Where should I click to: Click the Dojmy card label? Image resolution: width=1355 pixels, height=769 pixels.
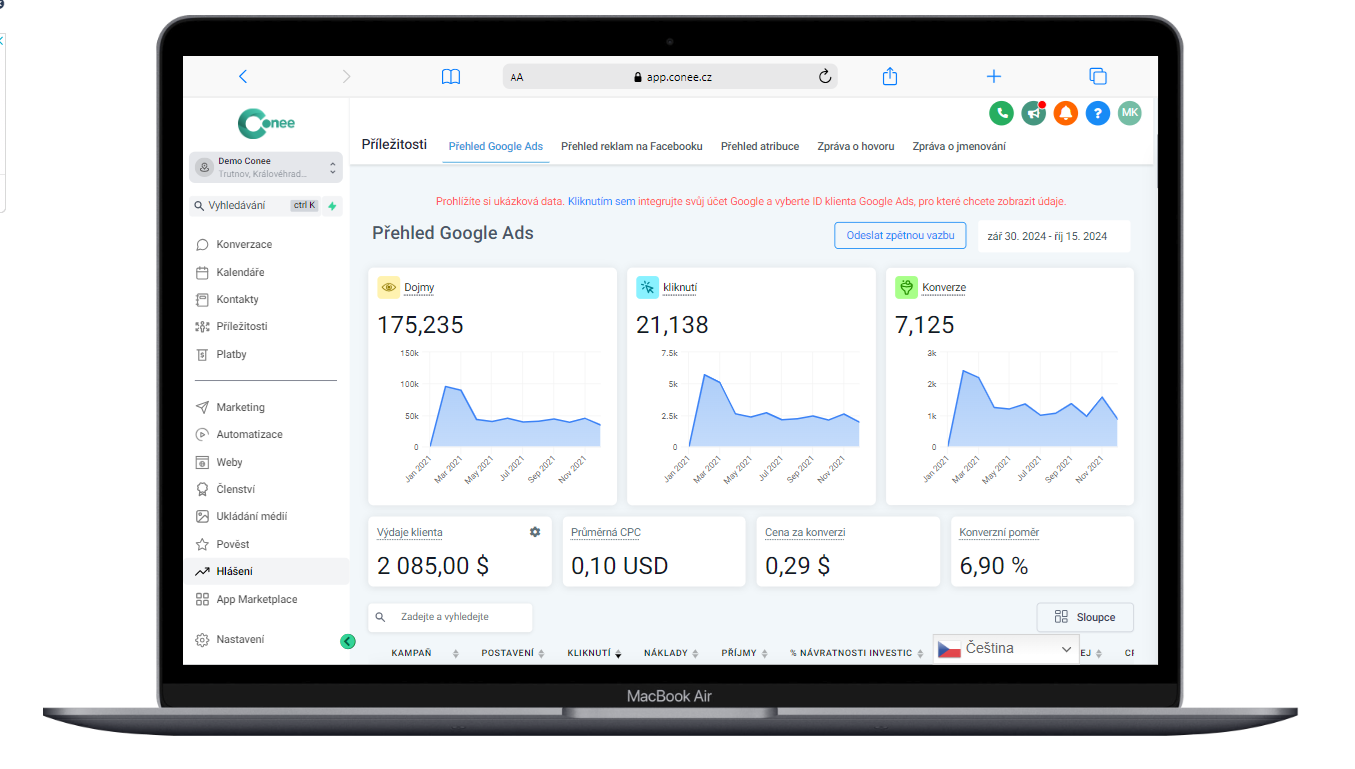[x=419, y=288]
